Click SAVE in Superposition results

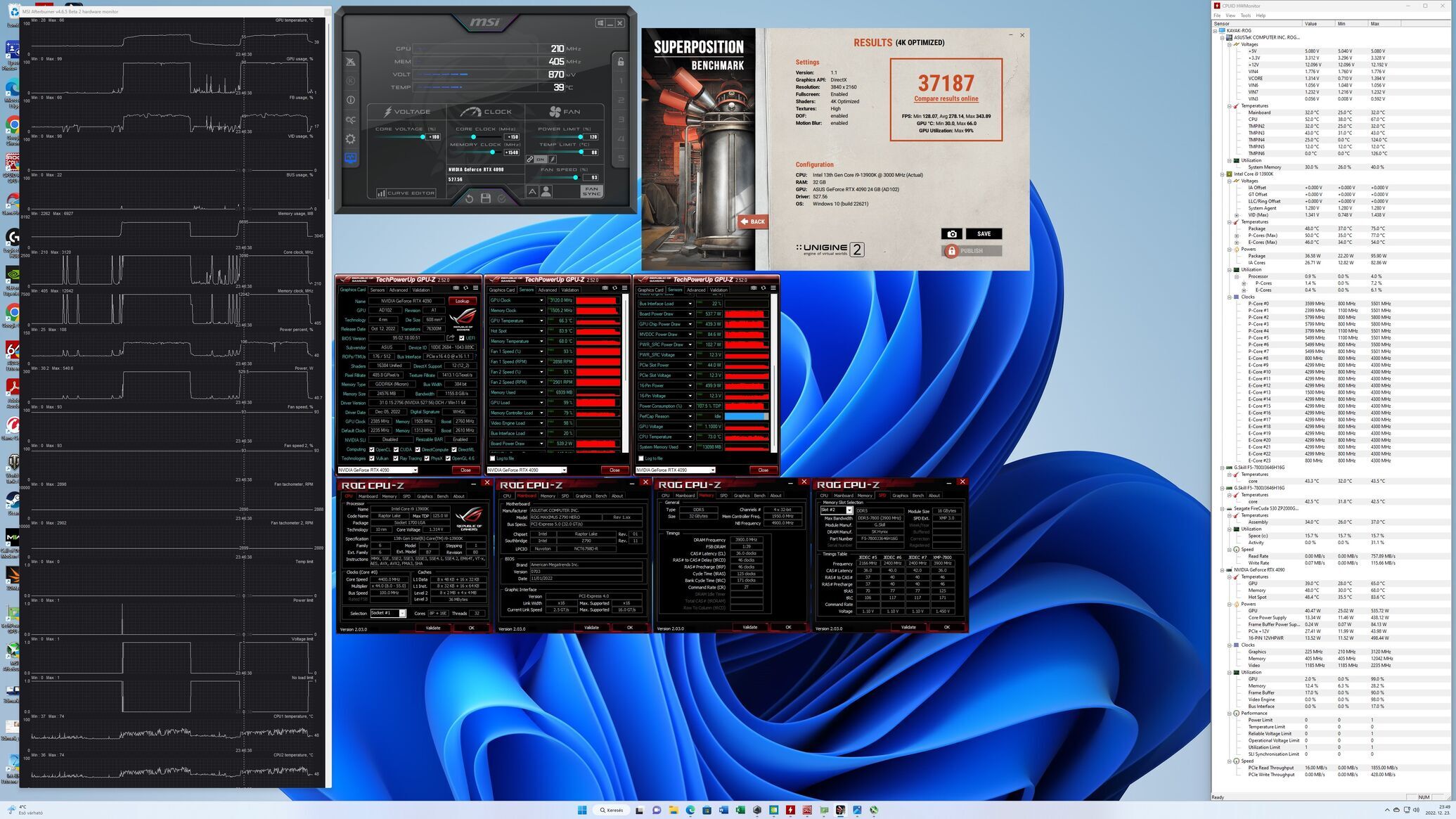pyautogui.click(x=984, y=234)
